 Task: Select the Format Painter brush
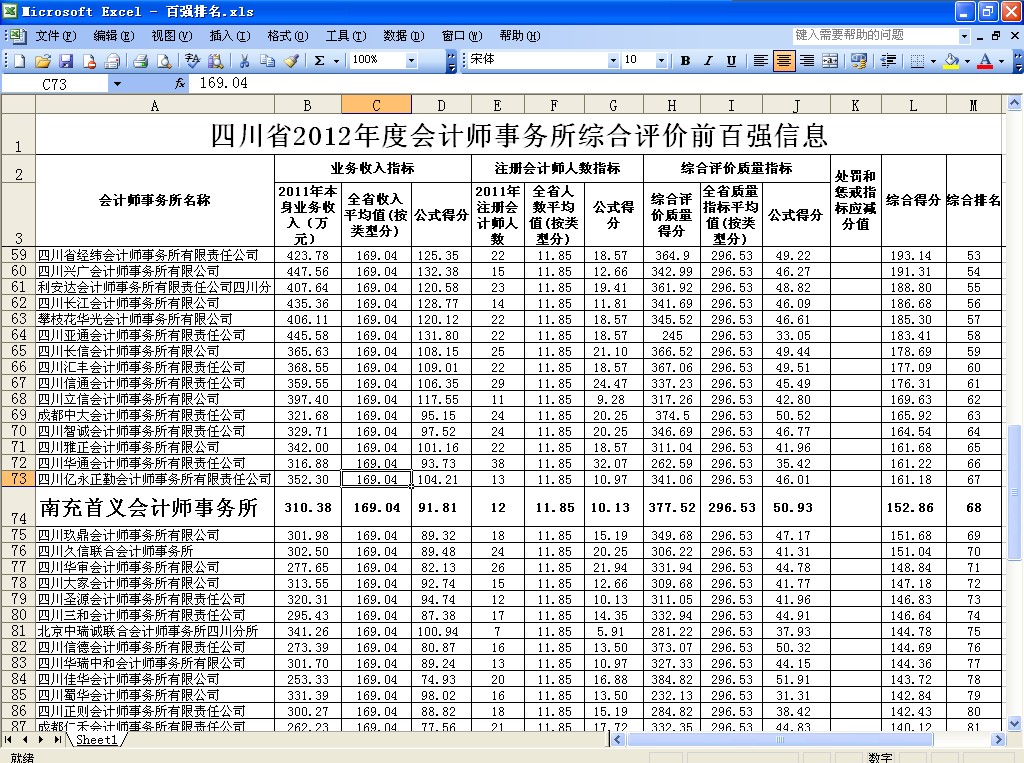[291, 61]
